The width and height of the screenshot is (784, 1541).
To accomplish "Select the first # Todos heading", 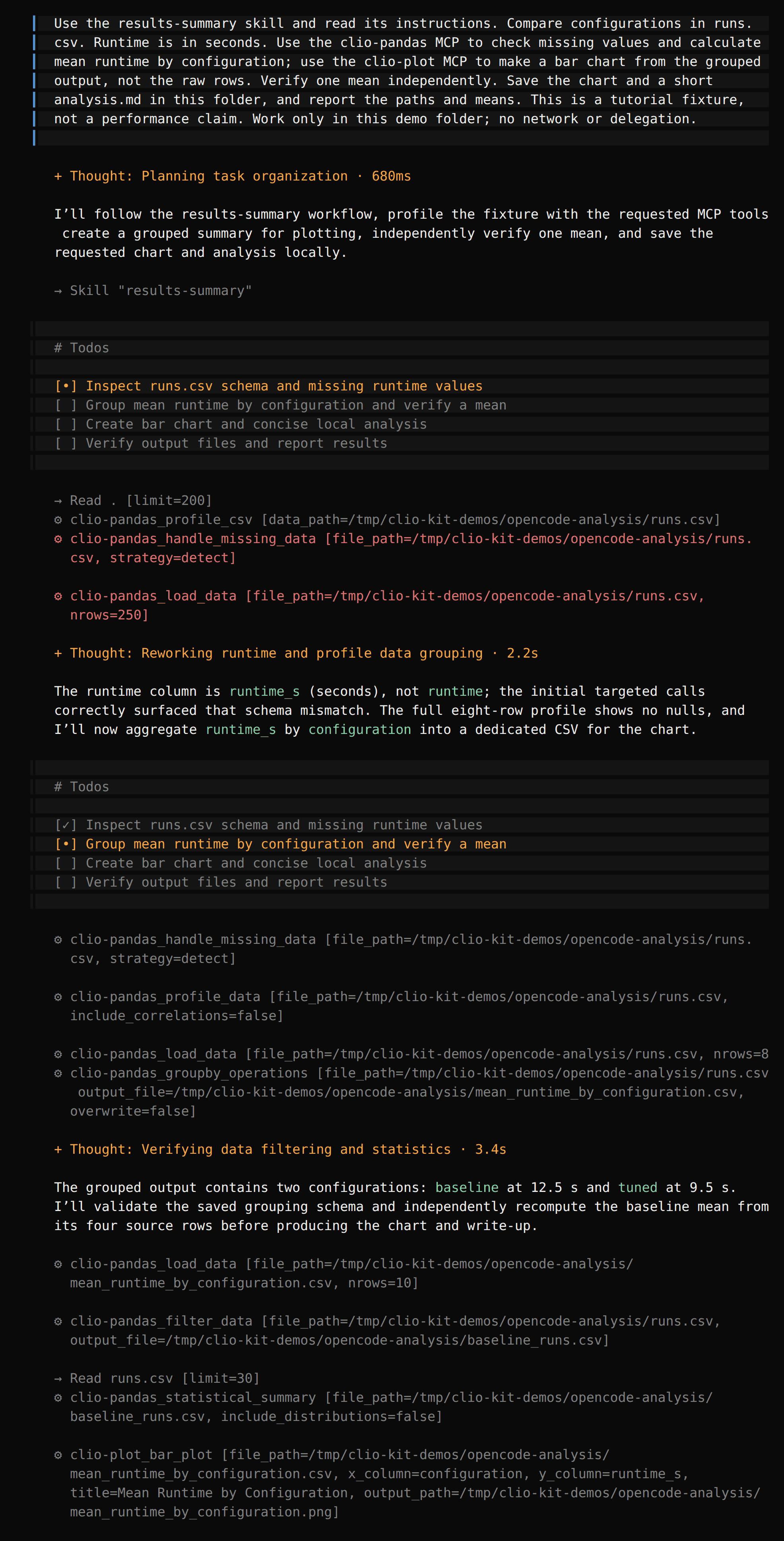I will 82,348.
